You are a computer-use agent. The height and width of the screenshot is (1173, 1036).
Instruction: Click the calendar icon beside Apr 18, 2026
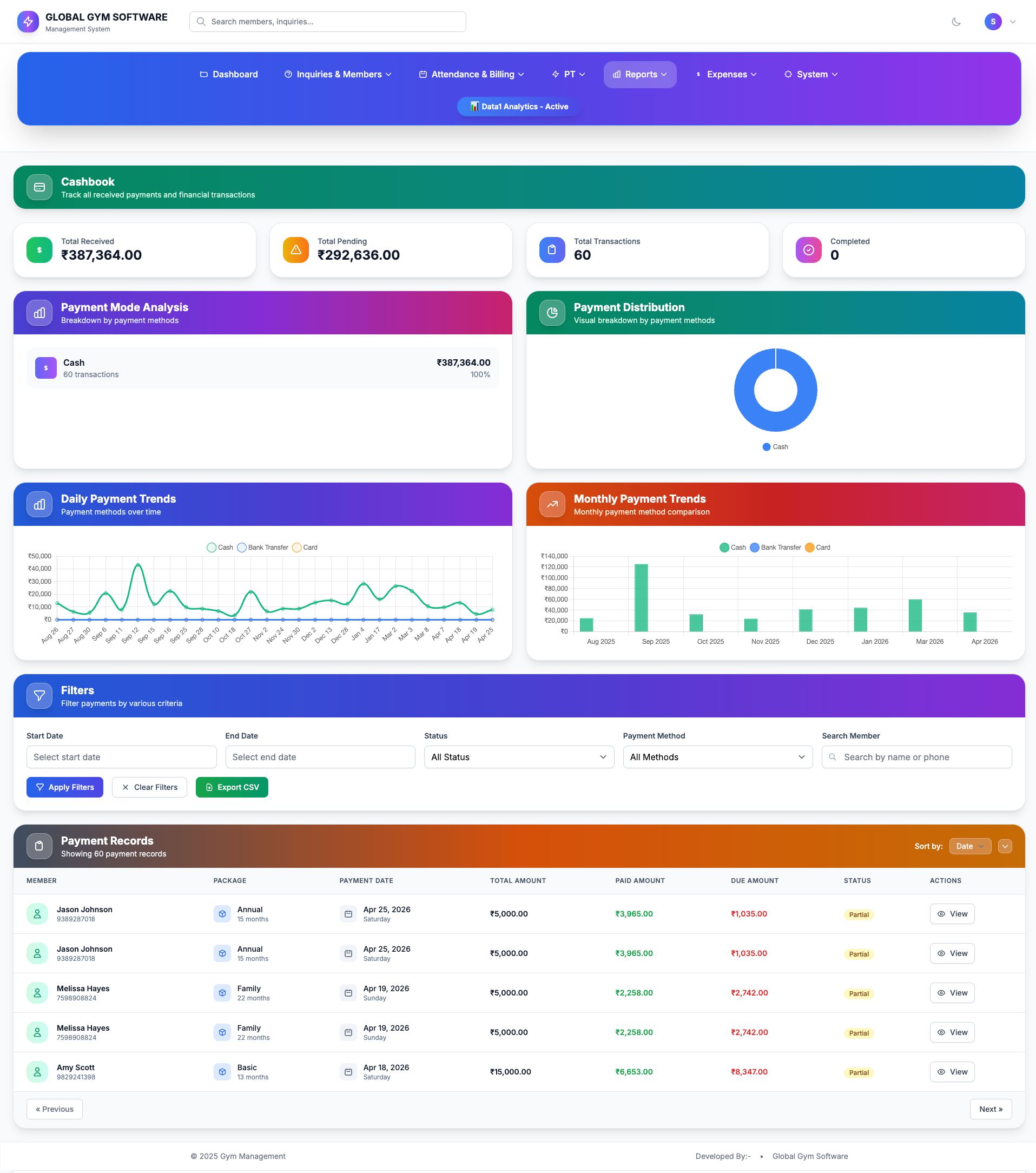[x=348, y=1071]
